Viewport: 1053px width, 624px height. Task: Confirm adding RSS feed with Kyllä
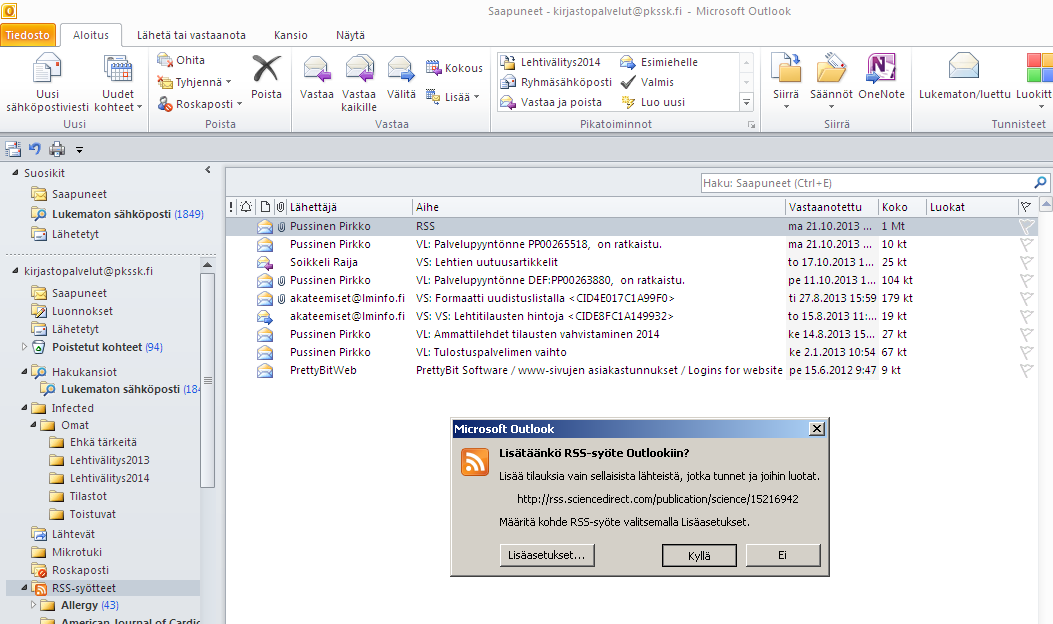(699, 555)
